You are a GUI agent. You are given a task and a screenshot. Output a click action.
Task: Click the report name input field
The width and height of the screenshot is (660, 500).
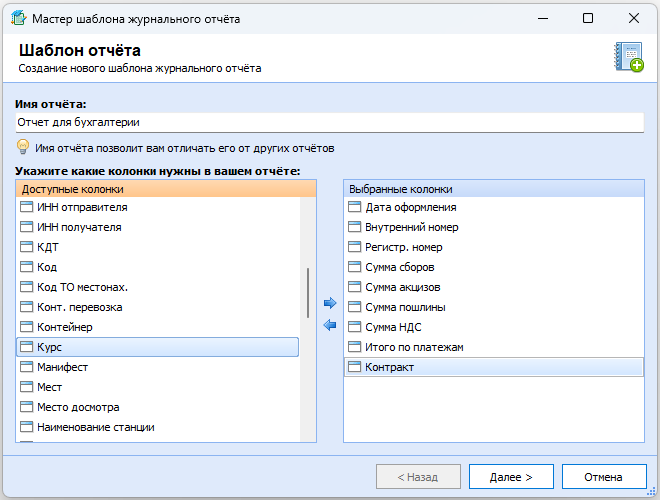coord(329,122)
